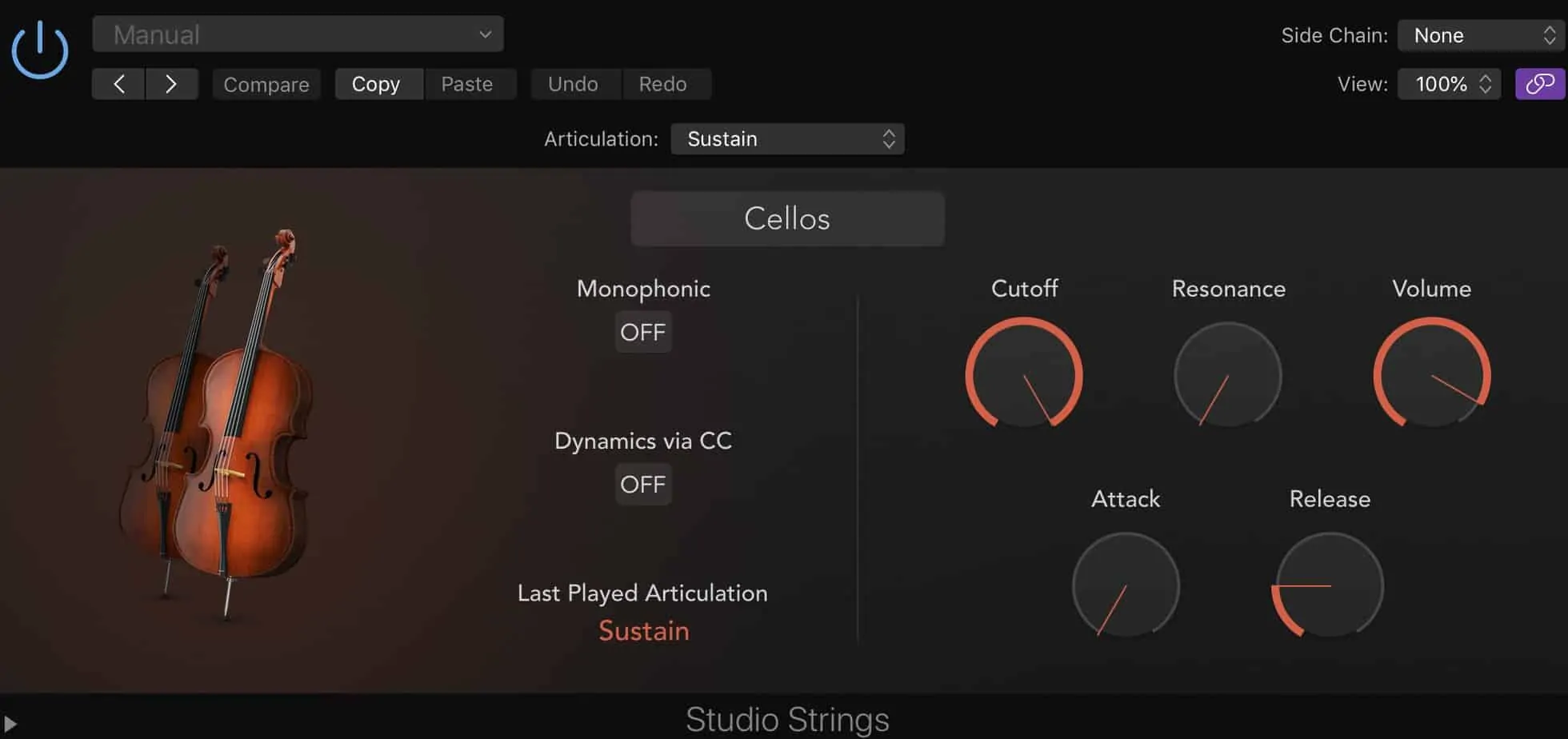The image size is (1568, 739).
Task: Adjust the Cutoff knob
Action: 1024,373
